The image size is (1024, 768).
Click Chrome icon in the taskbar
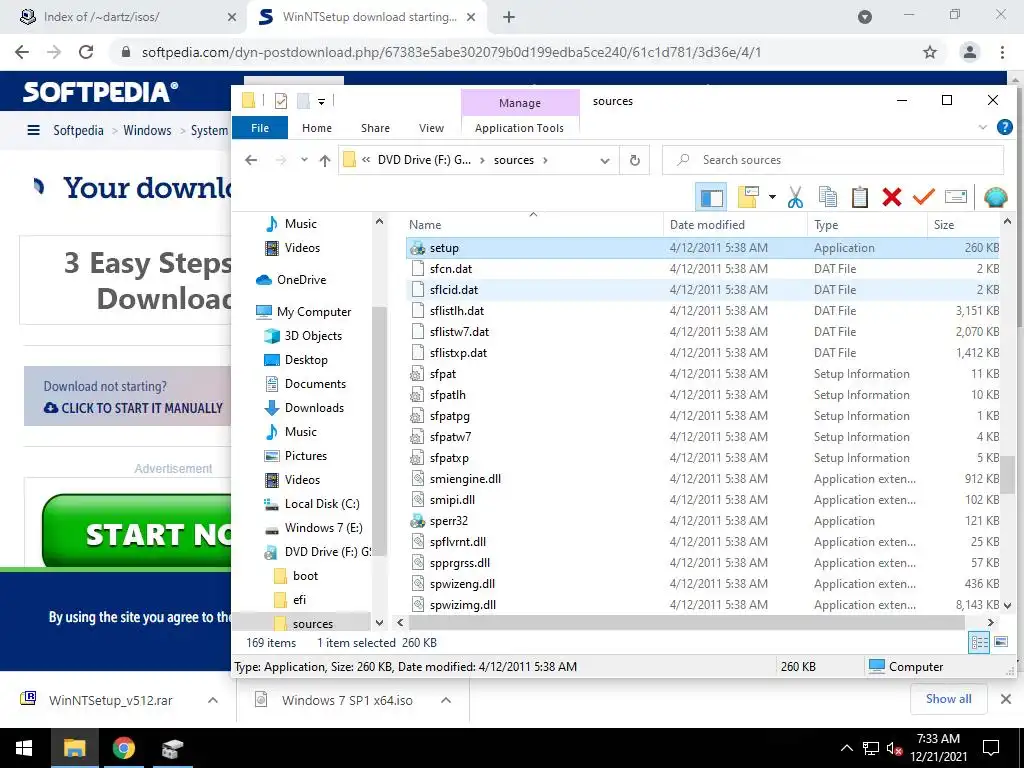click(123, 748)
